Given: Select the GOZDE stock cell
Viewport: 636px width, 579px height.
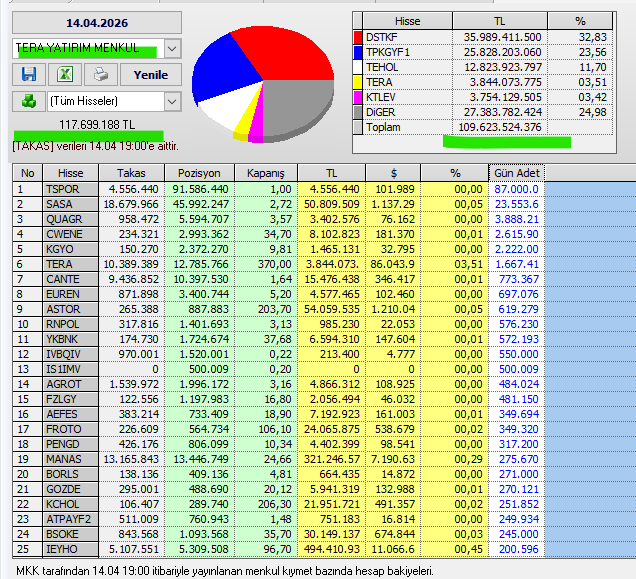Looking at the screenshot, I should click(71, 490).
